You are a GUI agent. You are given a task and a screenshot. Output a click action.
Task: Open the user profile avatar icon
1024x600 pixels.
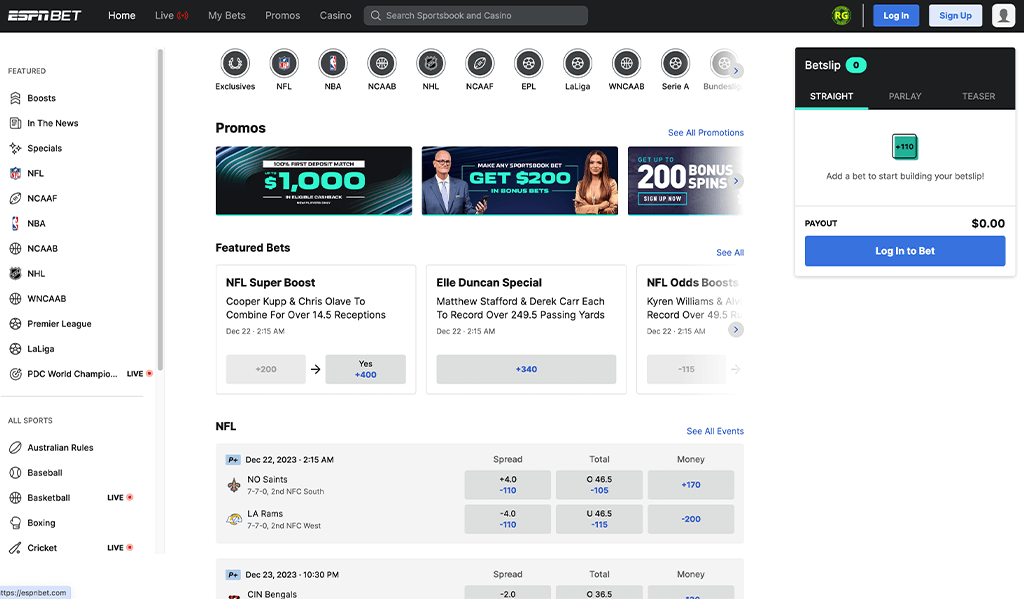pyautogui.click(x=1003, y=16)
